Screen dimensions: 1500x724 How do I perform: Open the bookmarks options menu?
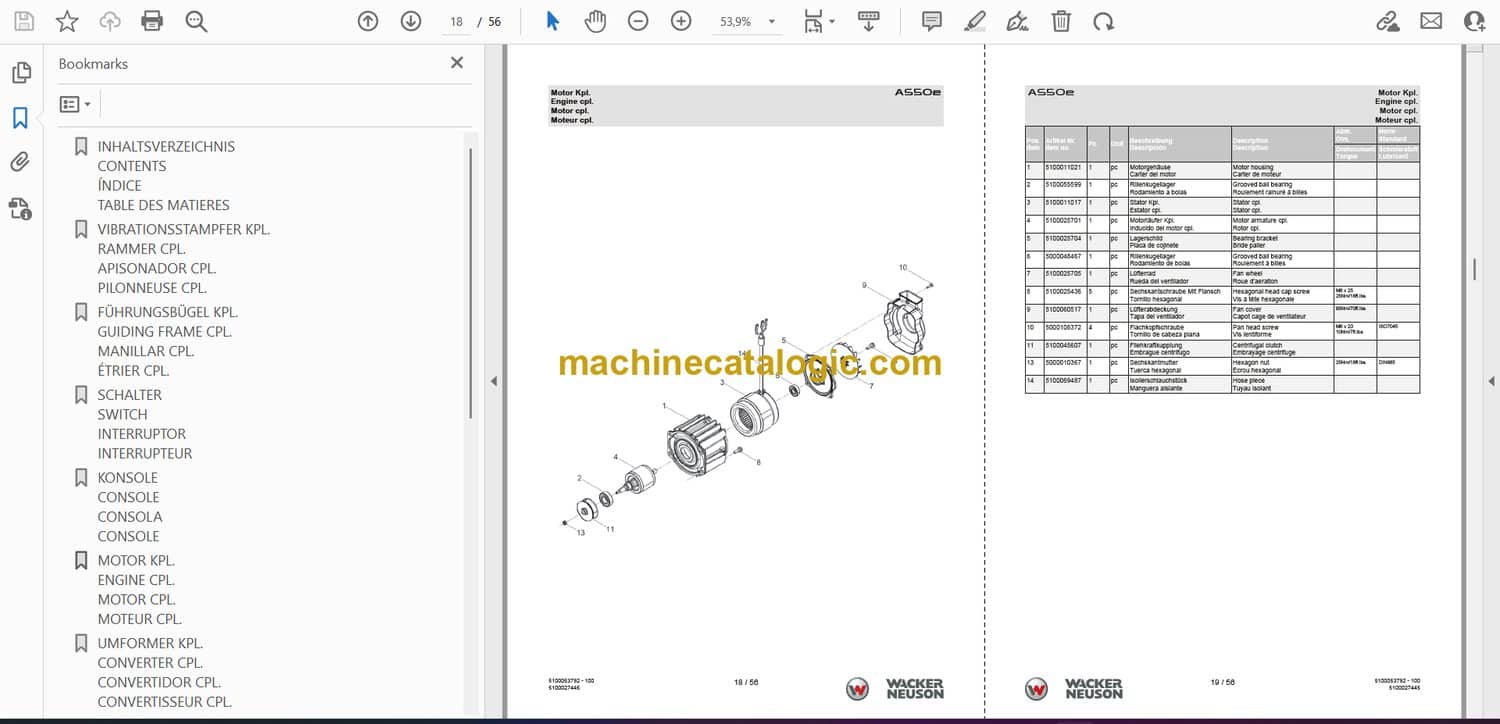[75, 104]
